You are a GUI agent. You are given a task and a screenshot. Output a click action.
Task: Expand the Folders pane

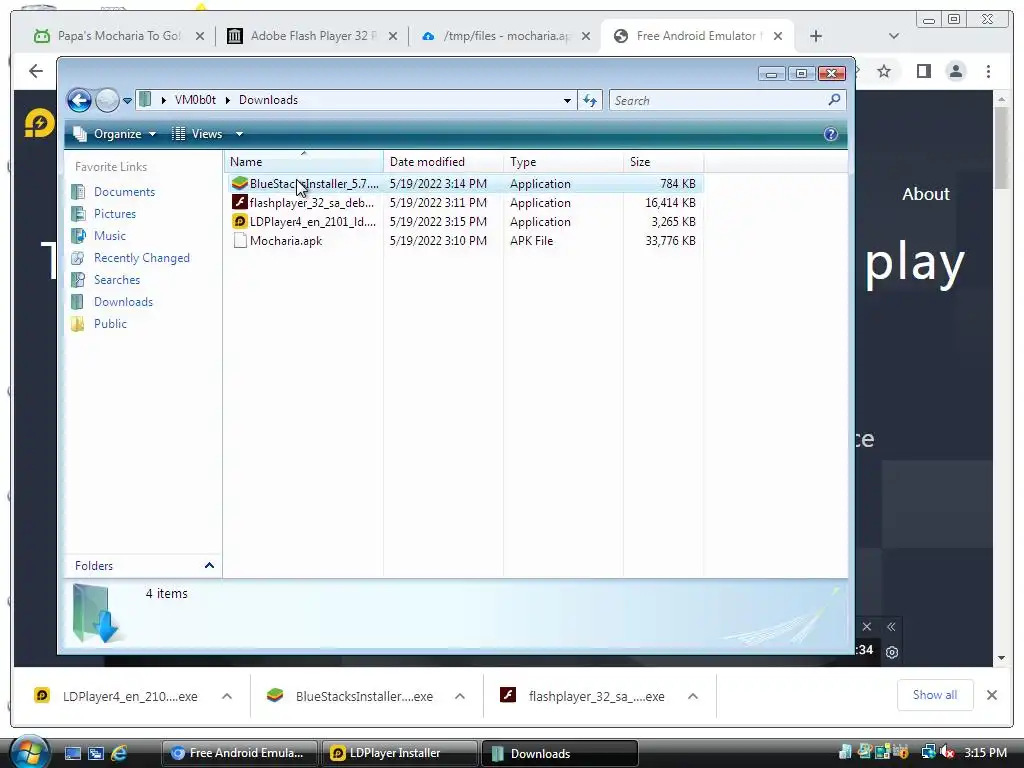209,566
